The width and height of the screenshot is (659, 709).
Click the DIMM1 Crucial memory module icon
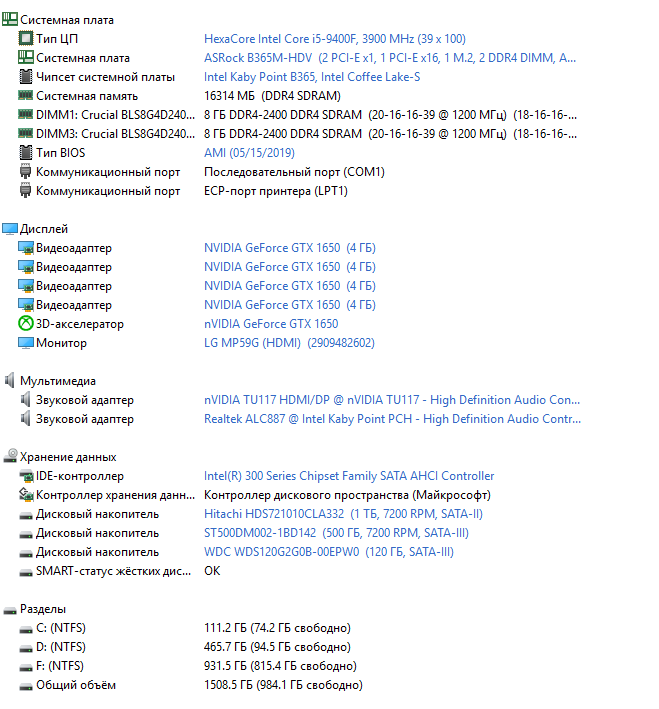click(26, 114)
